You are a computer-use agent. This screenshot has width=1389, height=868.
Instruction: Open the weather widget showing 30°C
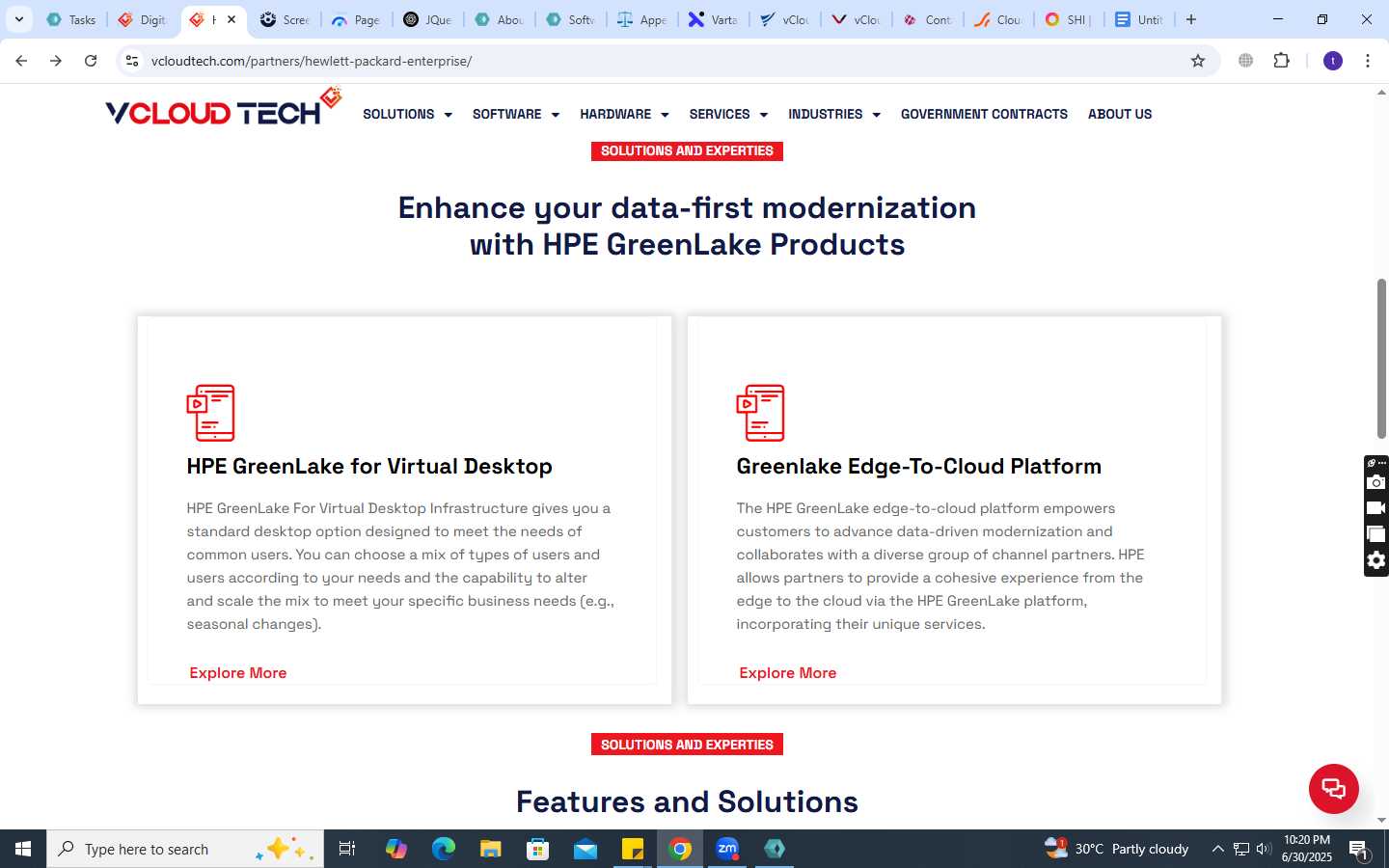(1116, 849)
